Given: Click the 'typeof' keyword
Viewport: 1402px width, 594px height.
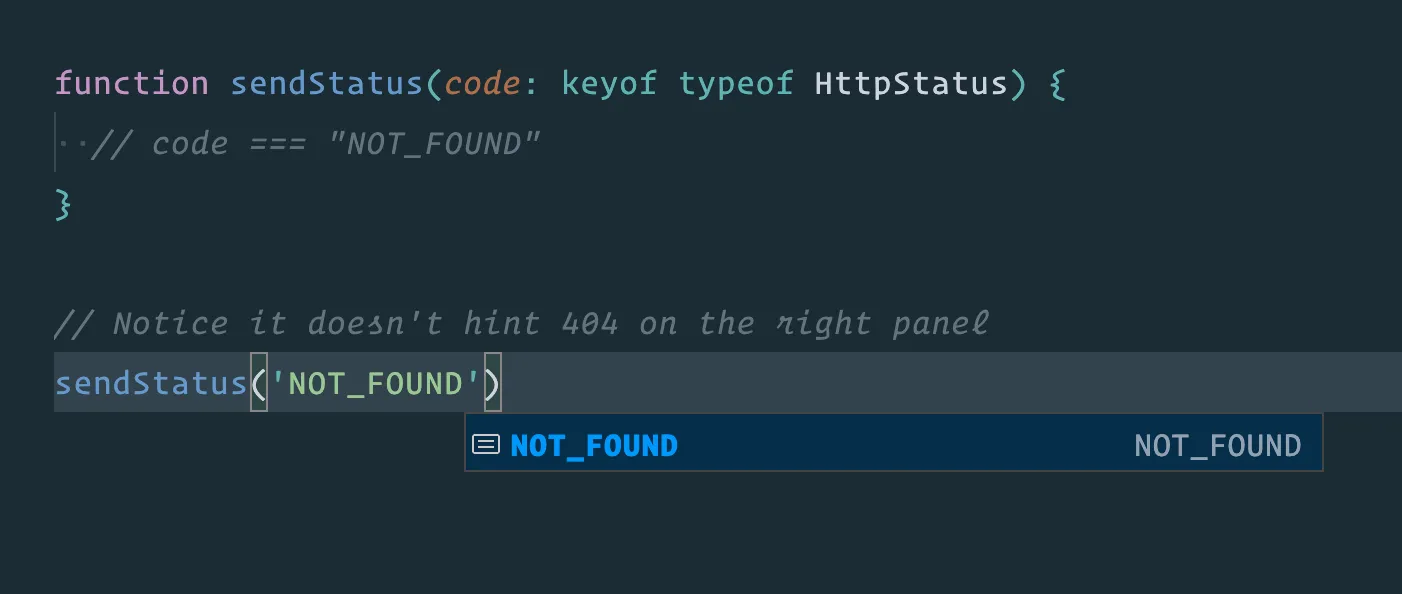Looking at the screenshot, I should [x=736, y=83].
